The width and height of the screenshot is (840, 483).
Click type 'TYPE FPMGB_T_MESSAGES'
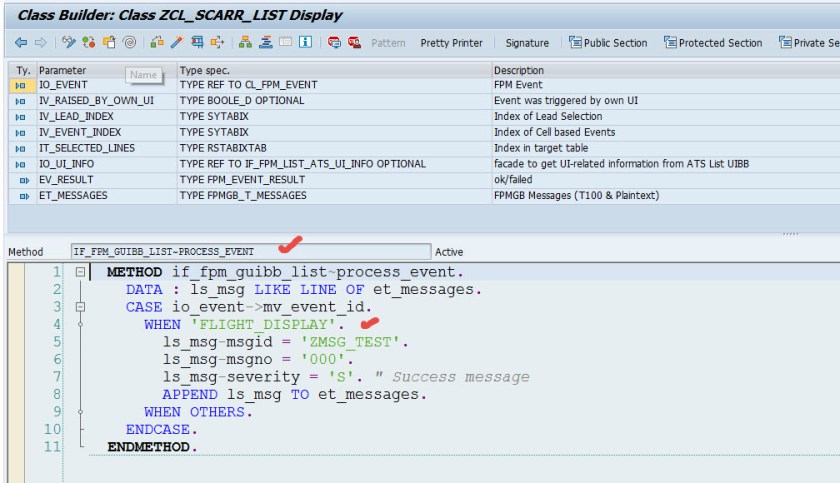(243, 195)
